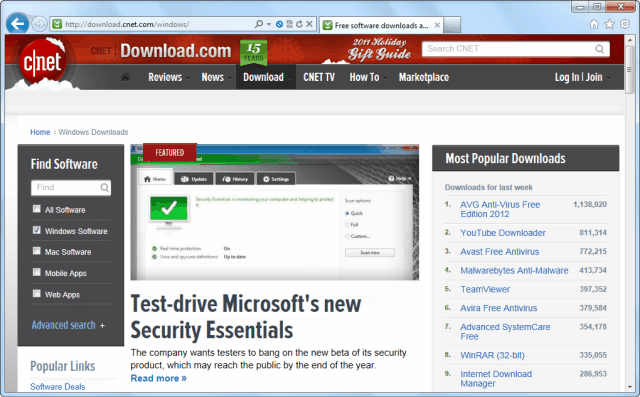Viewport: 640px width, 397px height.
Task: Open the CNET TV menu item
Action: [319, 77]
